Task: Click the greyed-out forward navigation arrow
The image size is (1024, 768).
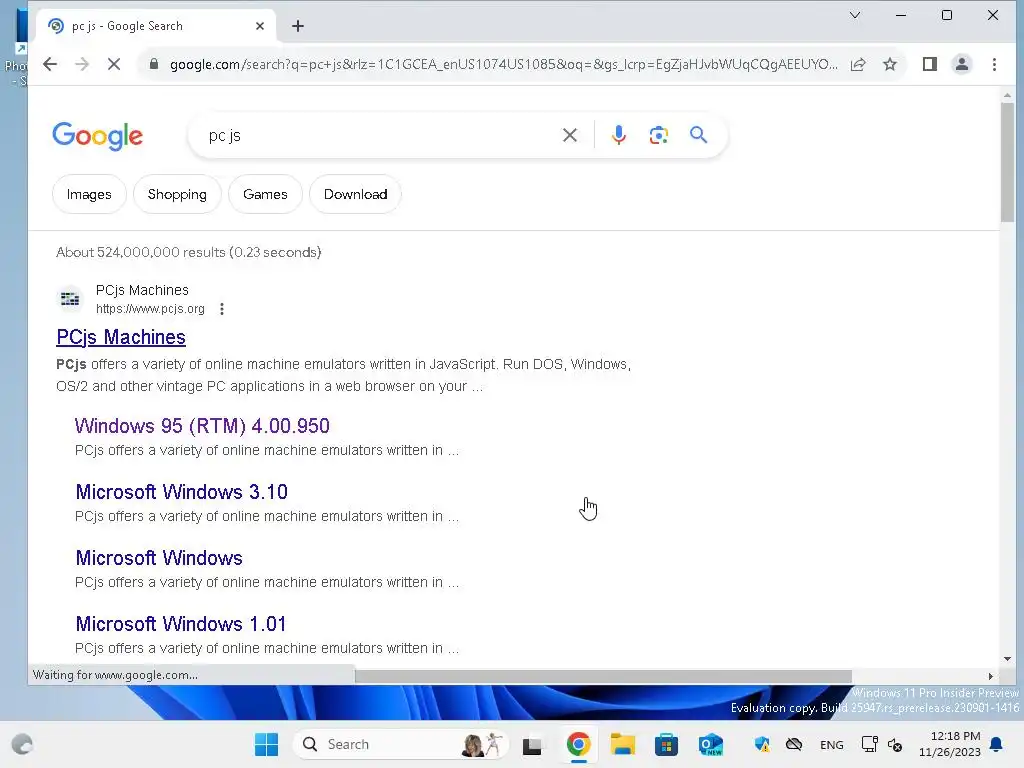Action: pyautogui.click(x=82, y=64)
